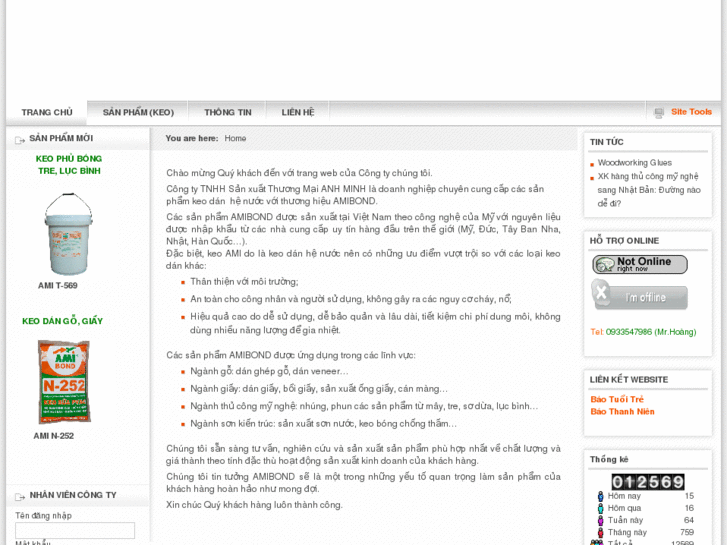Click the 'Ngành gỗ: dán ghép gỗ' bullet
This screenshot has width=727, height=545.
point(269,371)
